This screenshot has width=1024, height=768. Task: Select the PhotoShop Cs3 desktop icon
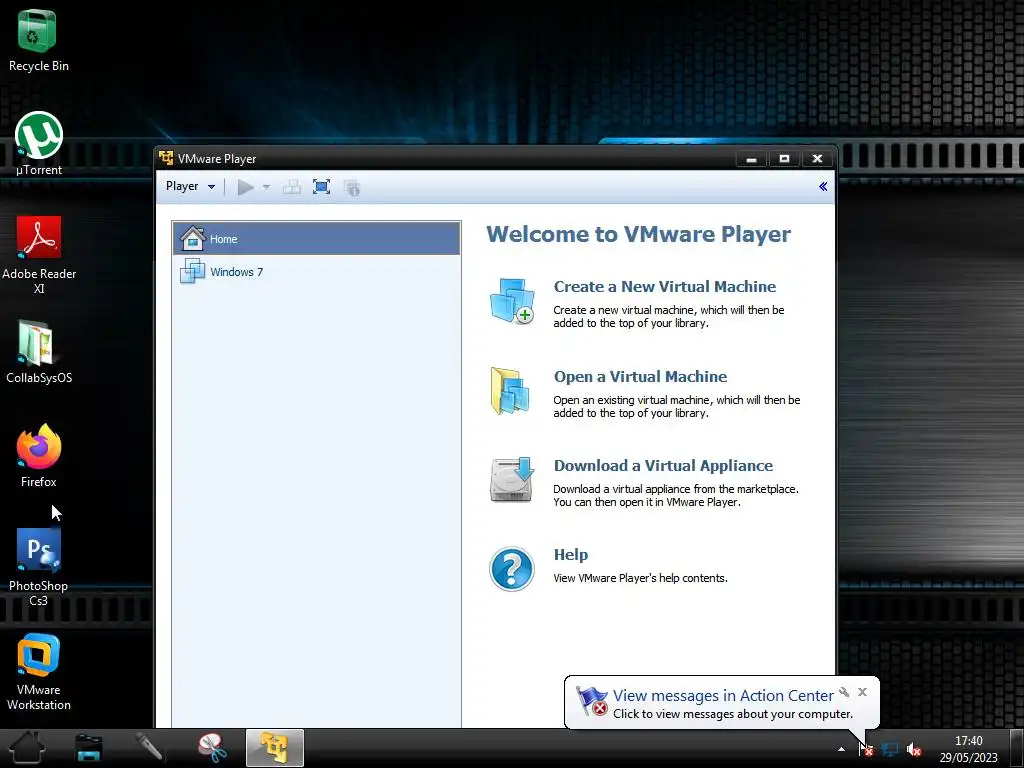39,568
